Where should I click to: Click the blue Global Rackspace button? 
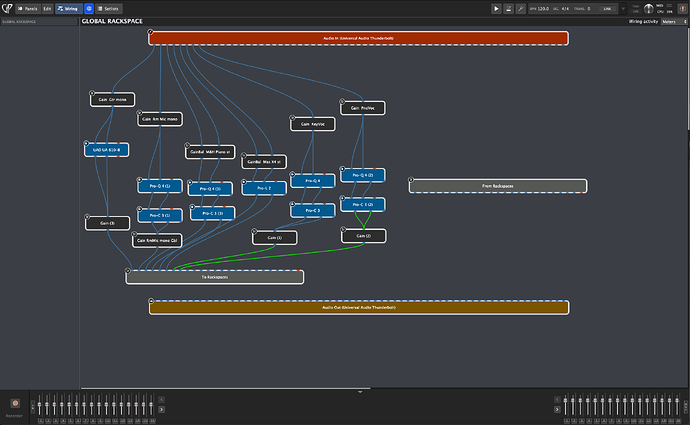pyautogui.click(x=89, y=8)
